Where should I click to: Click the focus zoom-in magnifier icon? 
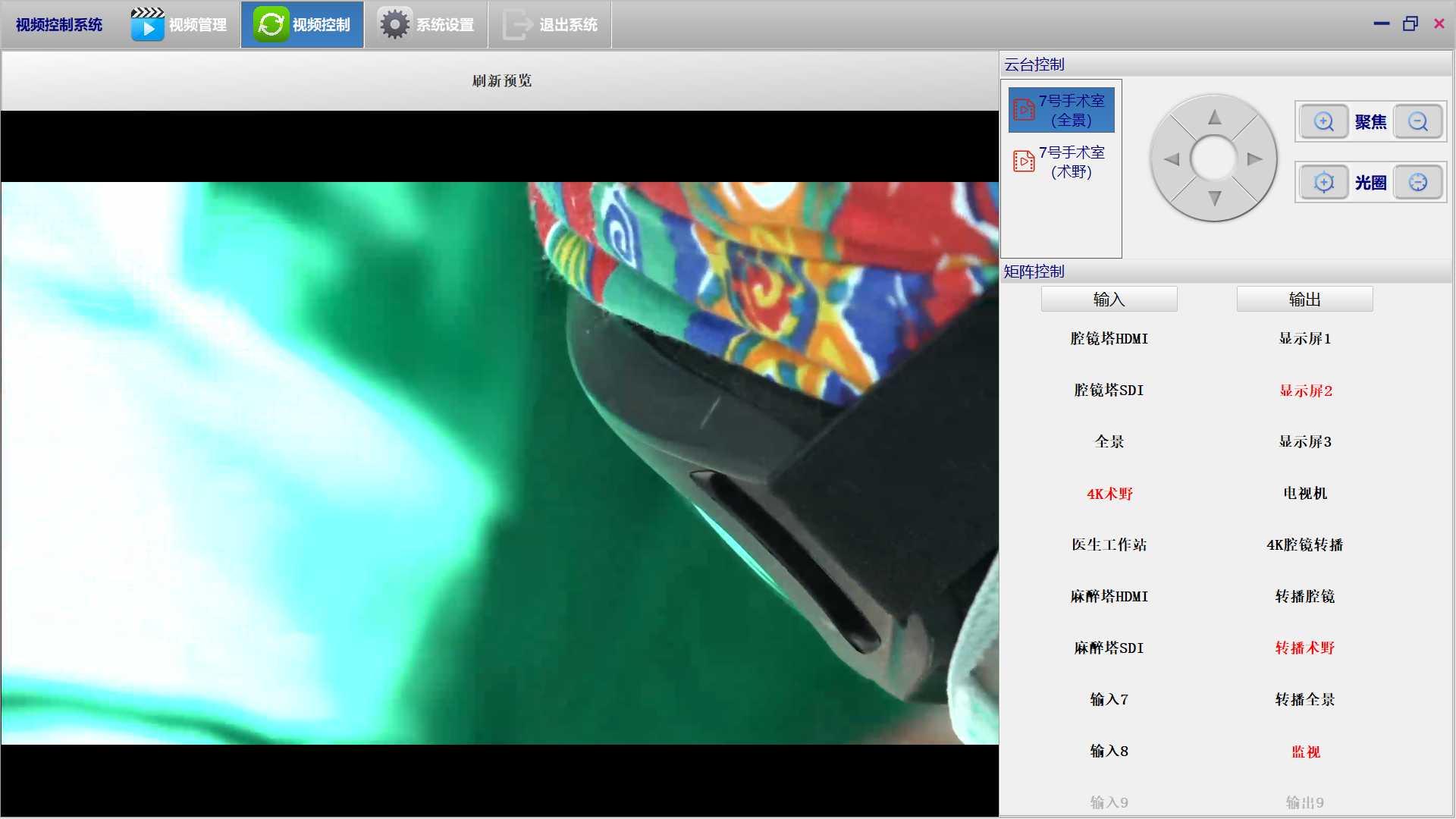coord(1323,121)
